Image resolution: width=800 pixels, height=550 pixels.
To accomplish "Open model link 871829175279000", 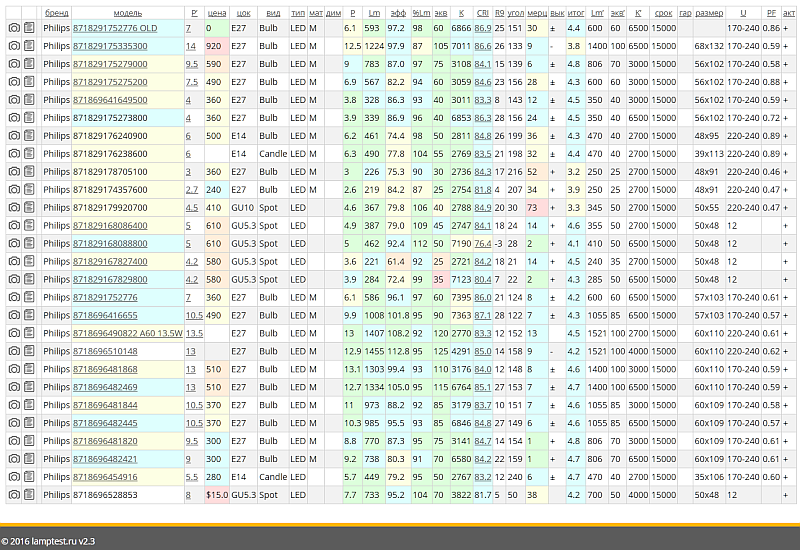I will 110,64.
